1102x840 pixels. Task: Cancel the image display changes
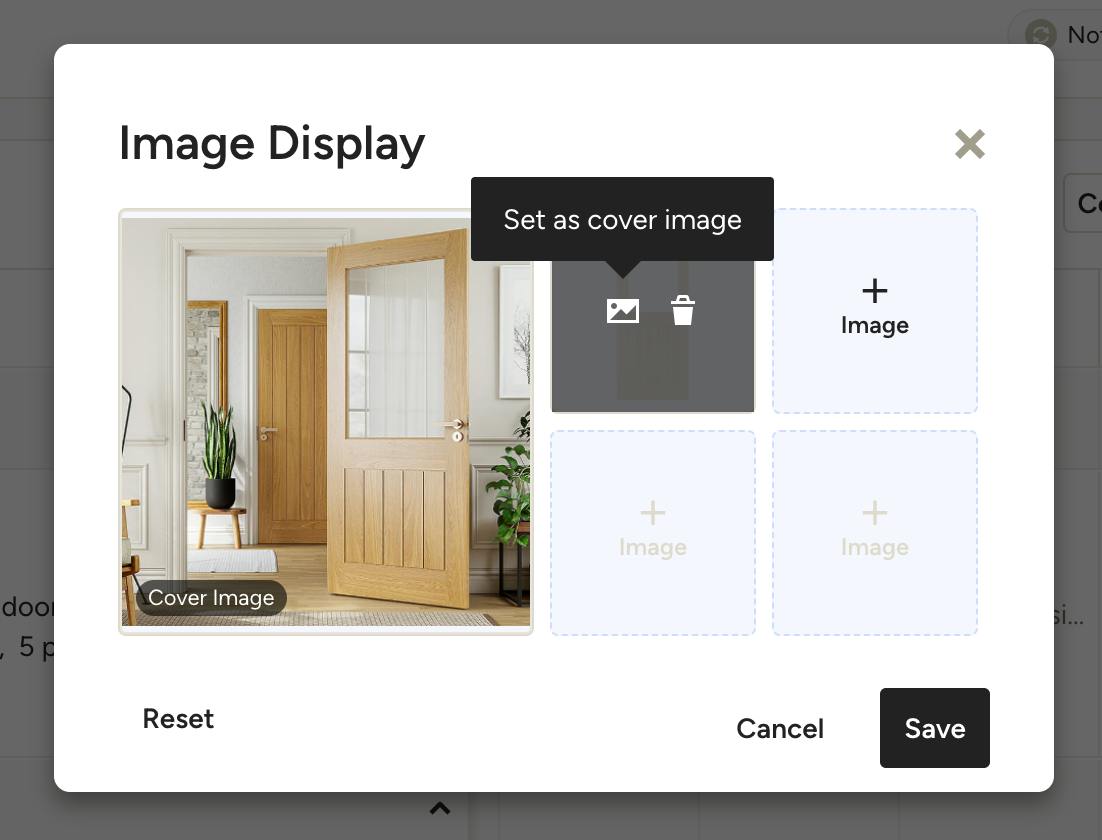[779, 728]
